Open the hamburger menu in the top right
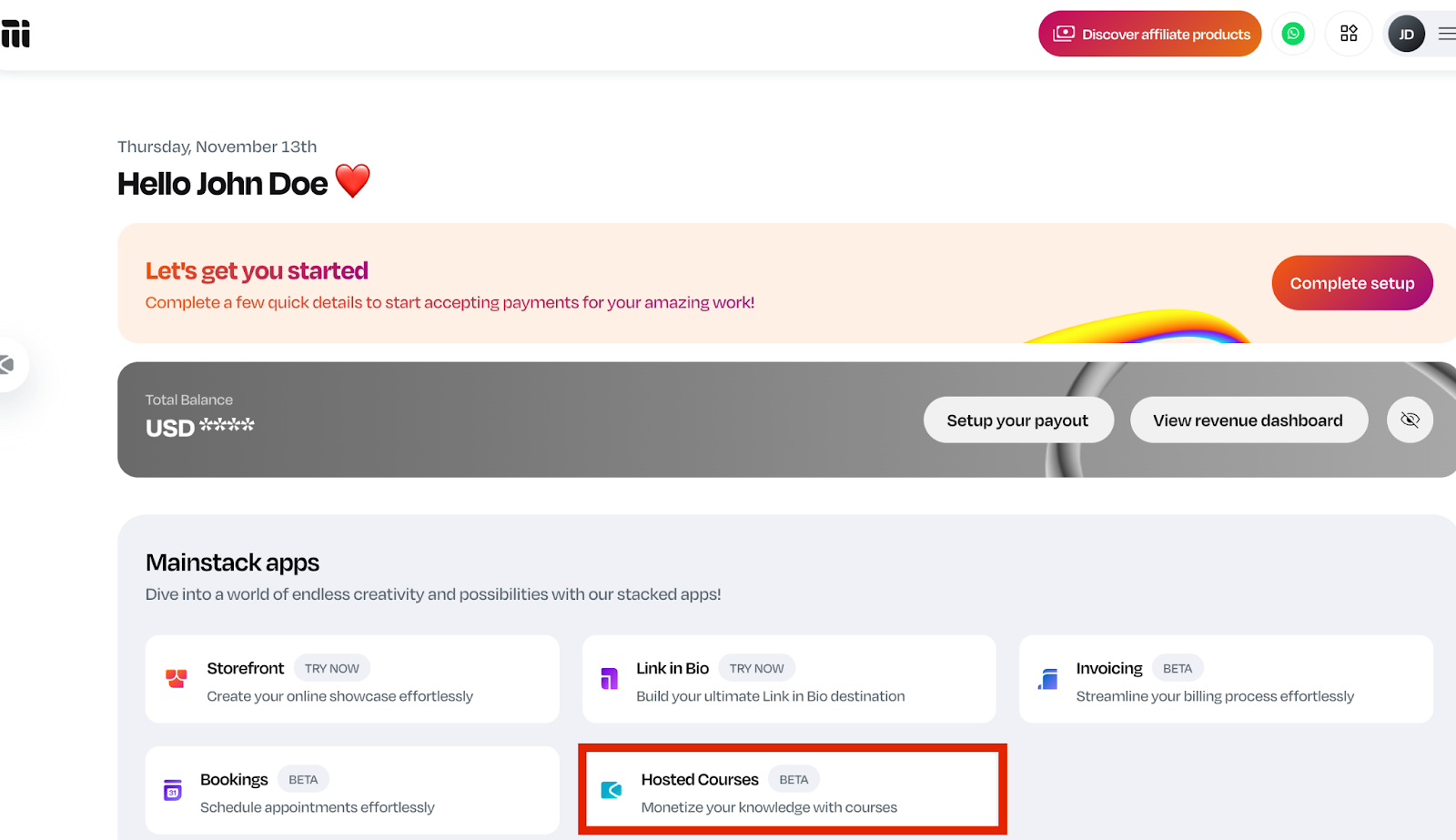This screenshot has width=1456, height=840. click(1447, 33)
